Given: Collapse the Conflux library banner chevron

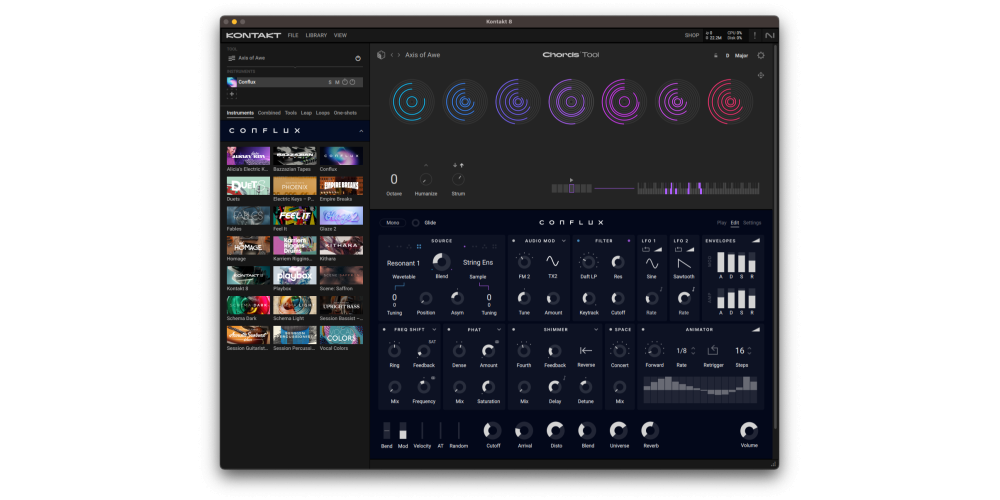Looking at the screenshot, I should pos(361,131).
